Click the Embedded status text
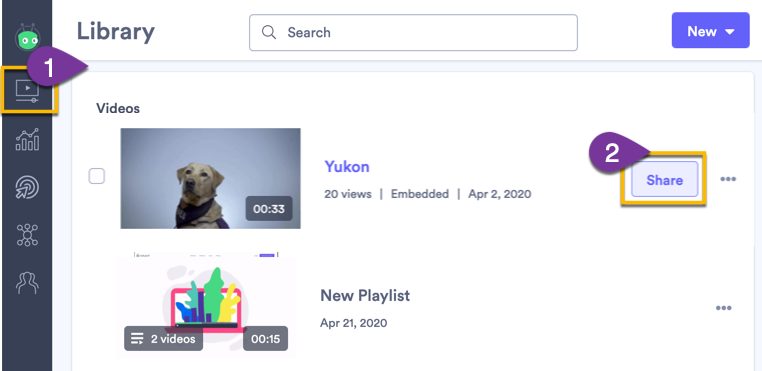Screen dimensions: 762x371 pos(420,194)
